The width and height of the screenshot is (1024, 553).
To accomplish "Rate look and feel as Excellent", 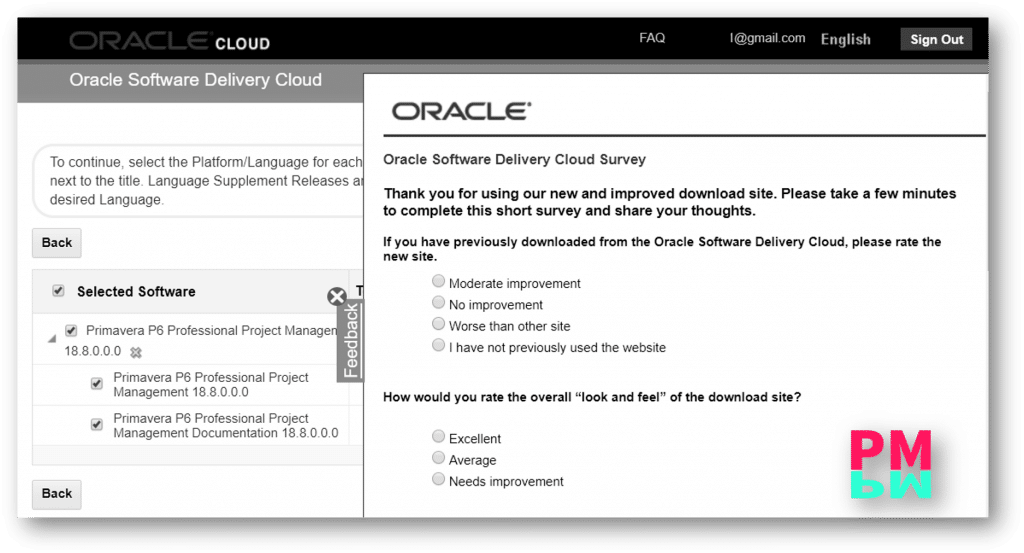I will tap(438, 437).
